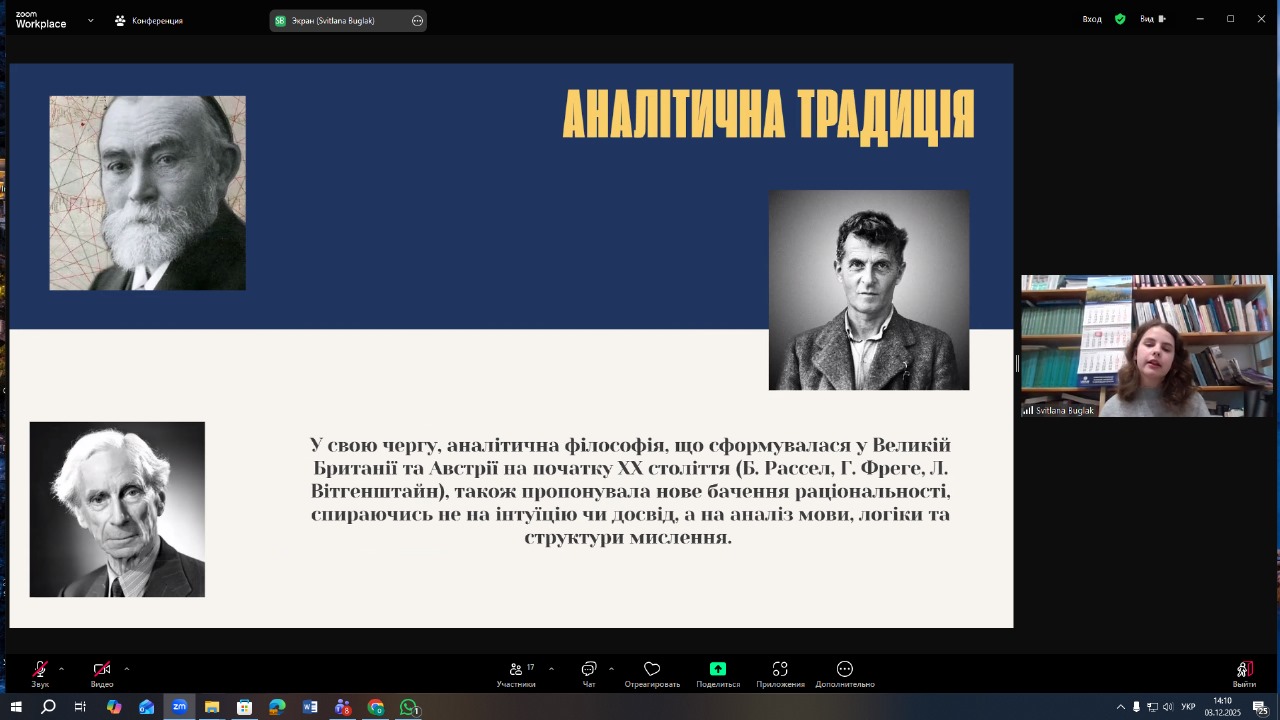This screenshot has width=1280, height=720.
Task: Open the Отреагировать reactions menu
Action: [652, 670]
